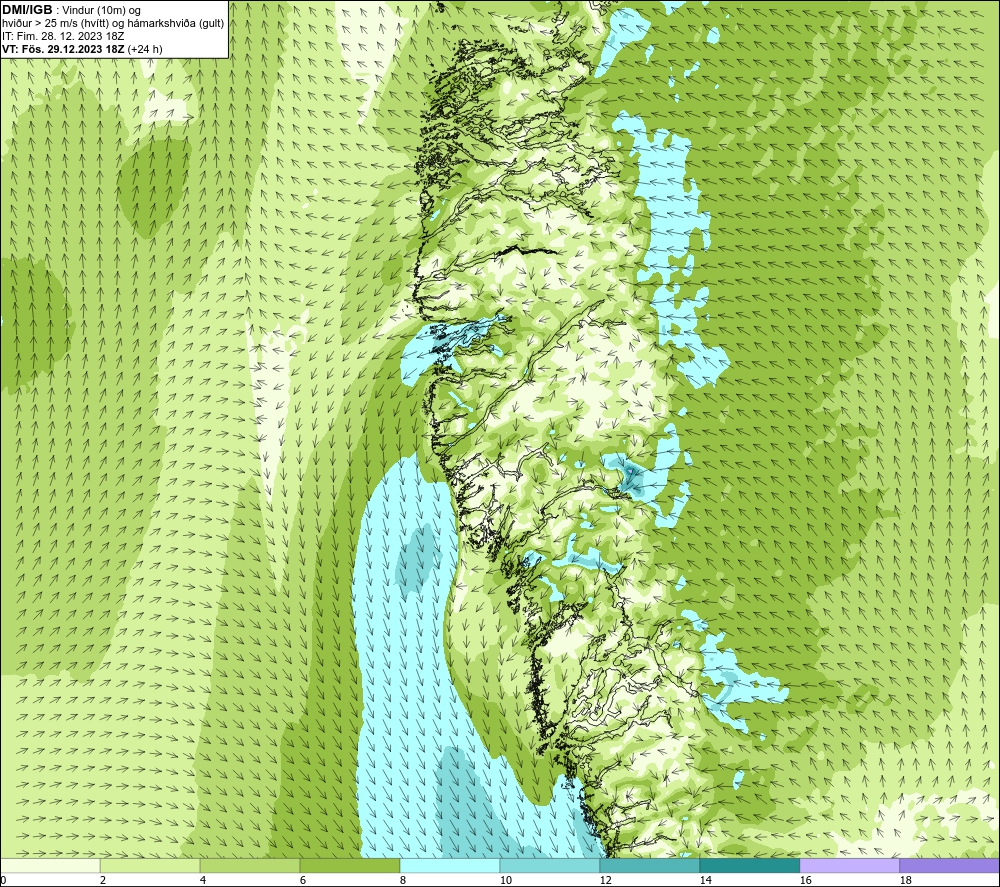The image size is (1000, 887).
Task: Click the 16–18 m/s light purple legend swatch
Action: (x=849, y=865)
